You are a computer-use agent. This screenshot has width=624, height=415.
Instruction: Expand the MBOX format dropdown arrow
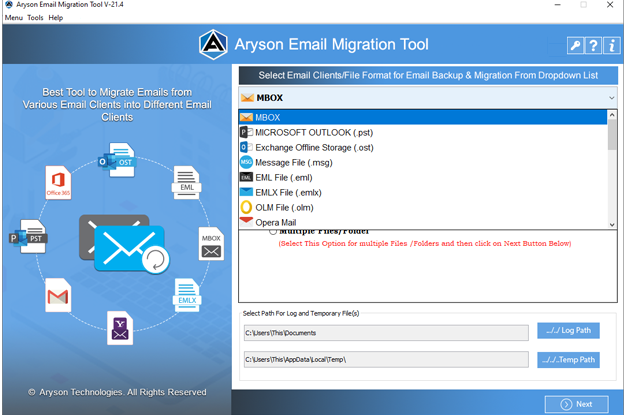(x=611, y=98)
